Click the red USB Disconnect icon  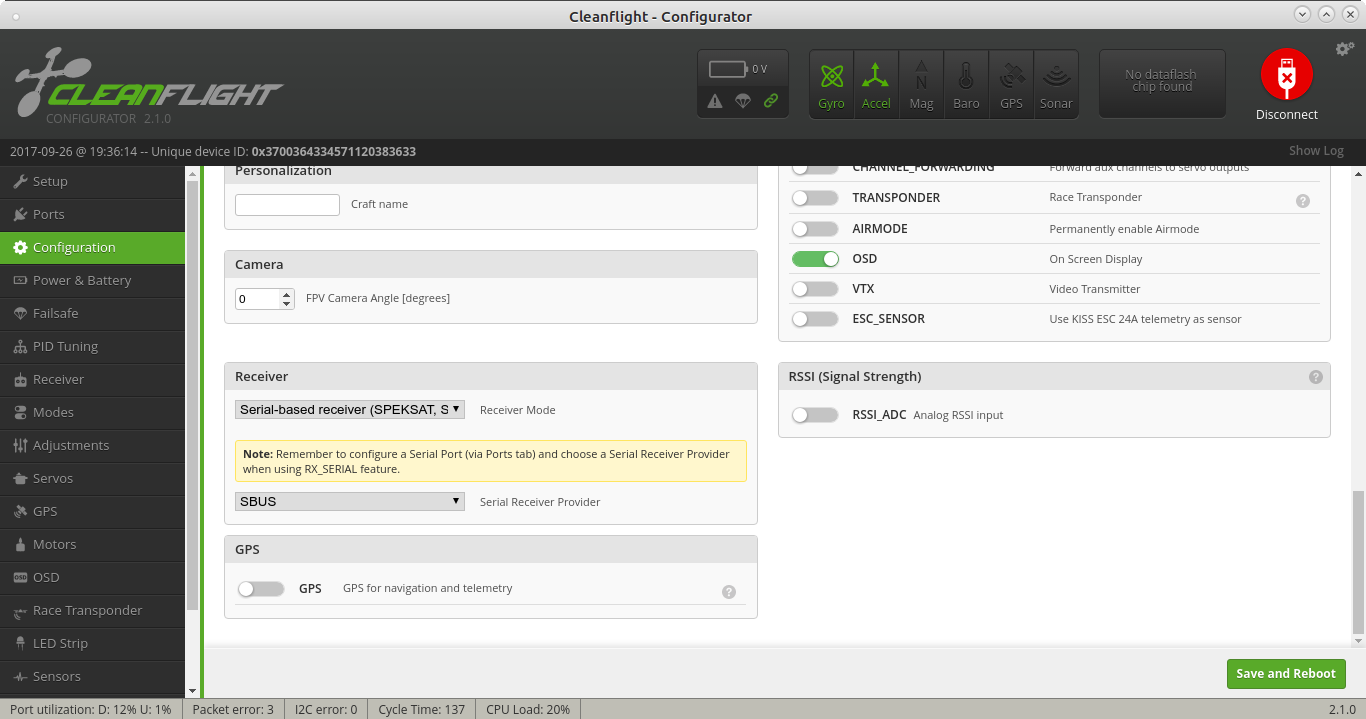coord(1287,75)
